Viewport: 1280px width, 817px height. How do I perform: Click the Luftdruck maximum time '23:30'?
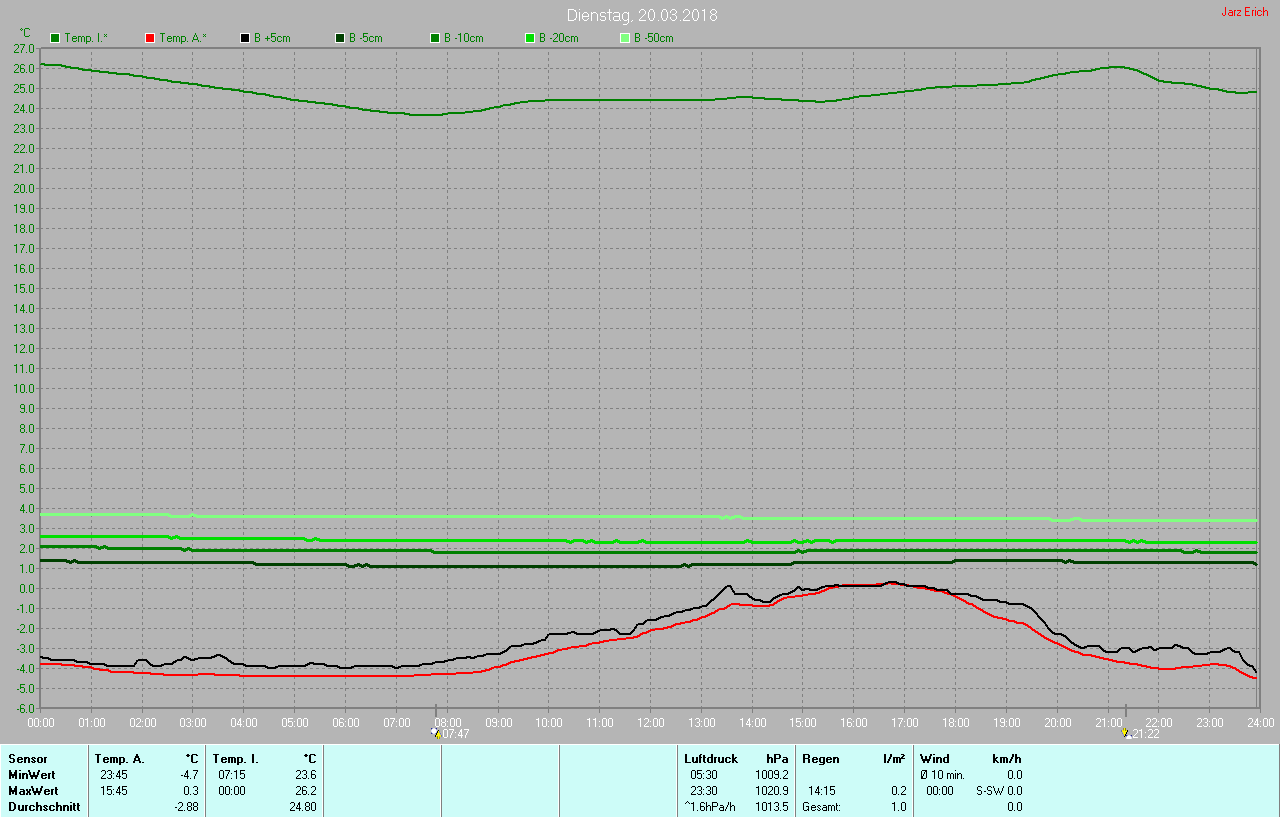[x=703, y=791]
